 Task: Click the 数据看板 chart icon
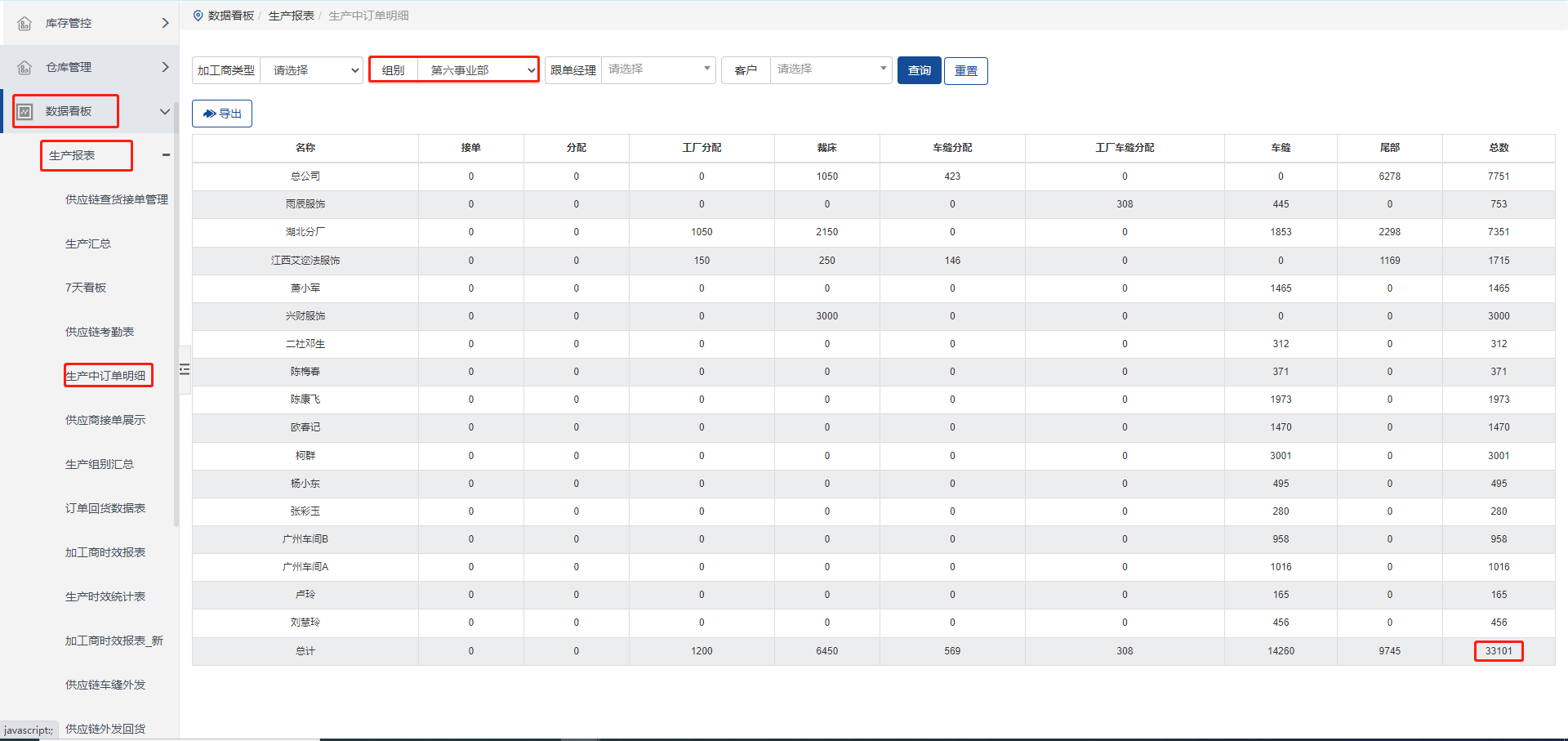tap(25, 111)
